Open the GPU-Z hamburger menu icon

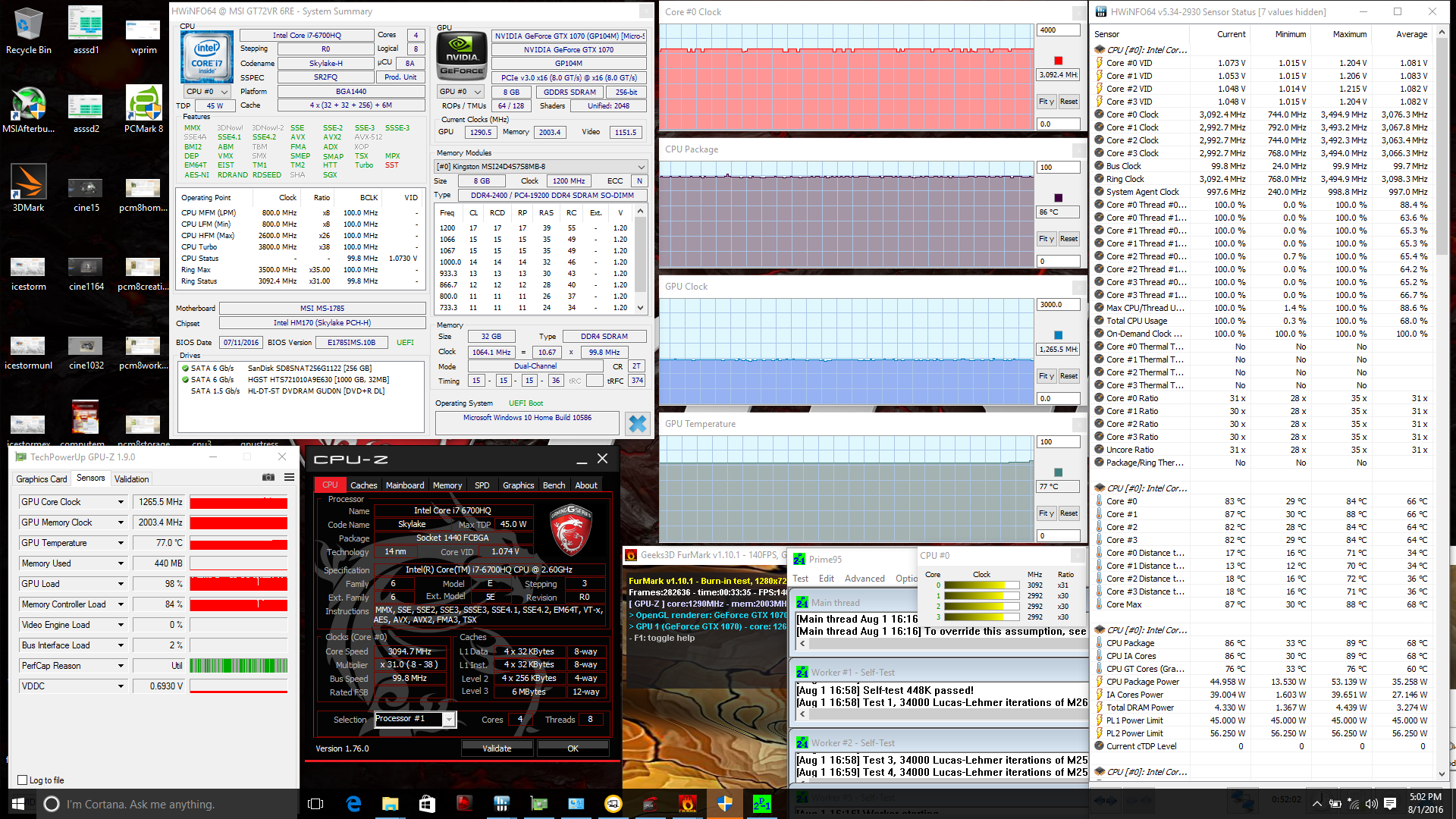point(289,478)
